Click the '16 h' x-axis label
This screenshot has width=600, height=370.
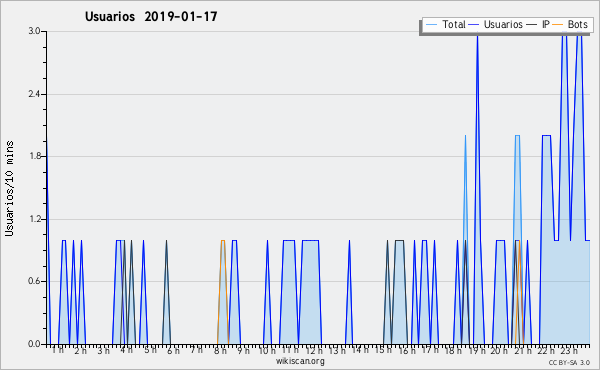[407, 351]
